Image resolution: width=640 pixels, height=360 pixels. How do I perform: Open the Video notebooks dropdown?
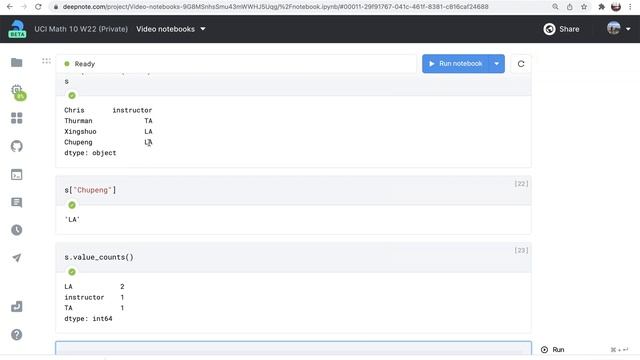pyautogui.click(x=171, y=29)
